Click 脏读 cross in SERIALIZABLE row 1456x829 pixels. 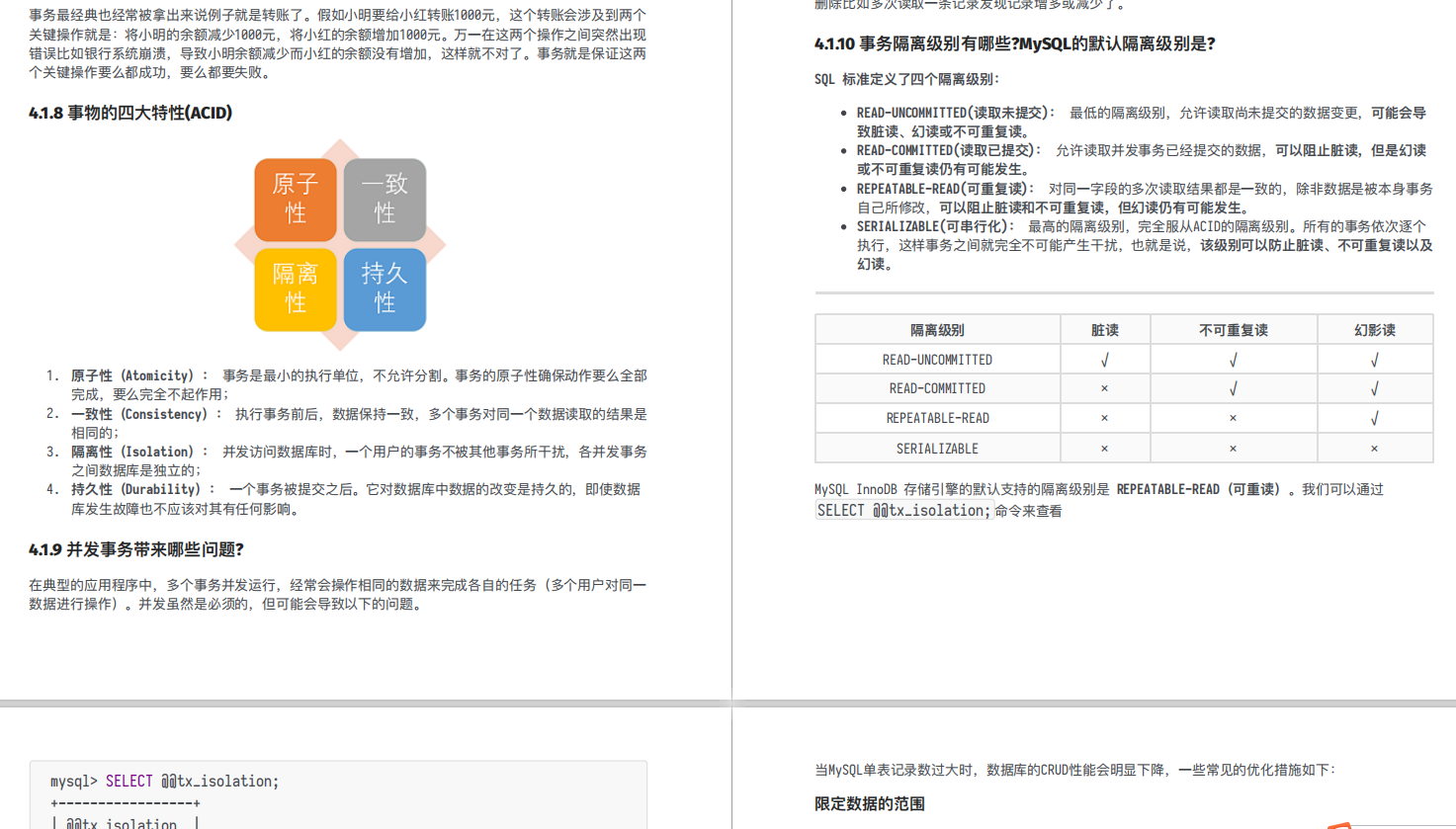[1105, 449]
